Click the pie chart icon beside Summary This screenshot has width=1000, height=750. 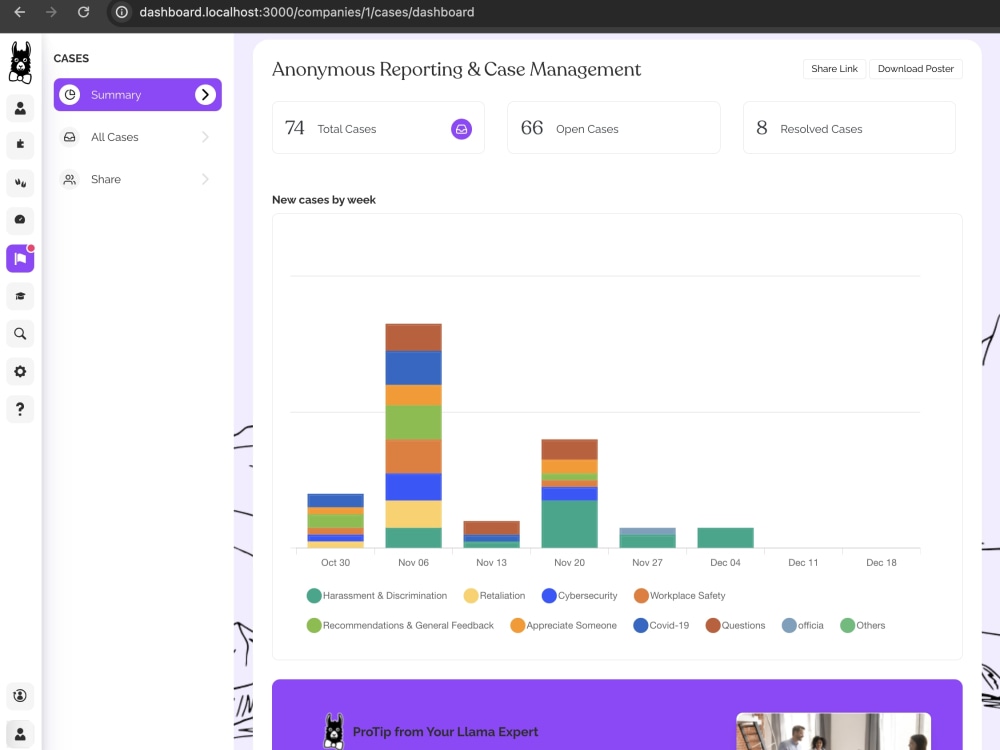click(70, 94)
